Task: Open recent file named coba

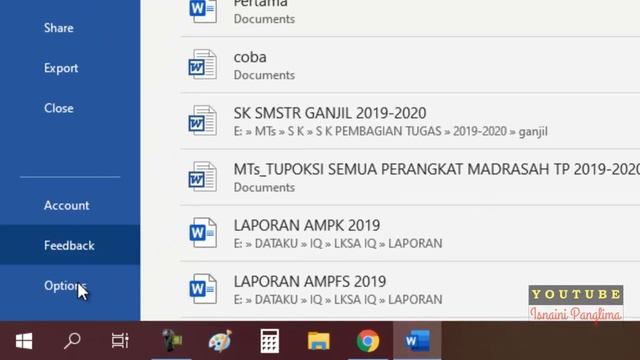Action: [x=250, y=57]
